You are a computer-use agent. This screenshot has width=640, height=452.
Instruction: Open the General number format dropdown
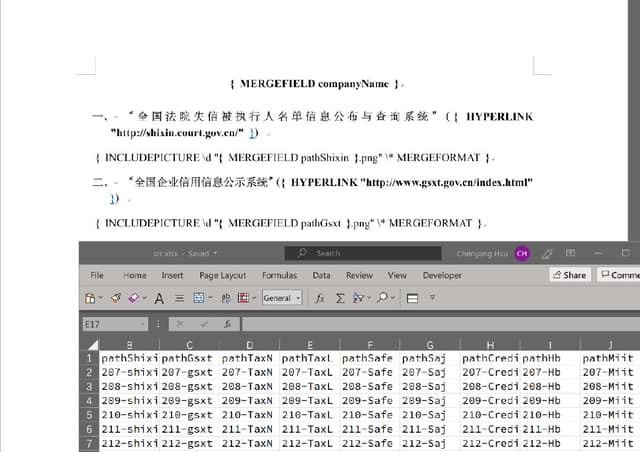pyautogui.click(x=282, y=298)
